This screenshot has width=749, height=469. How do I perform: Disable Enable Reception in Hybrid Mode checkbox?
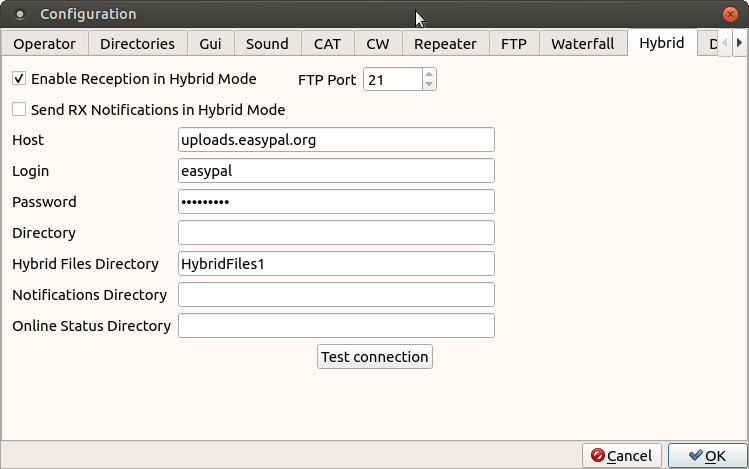[x=19, y=79]
